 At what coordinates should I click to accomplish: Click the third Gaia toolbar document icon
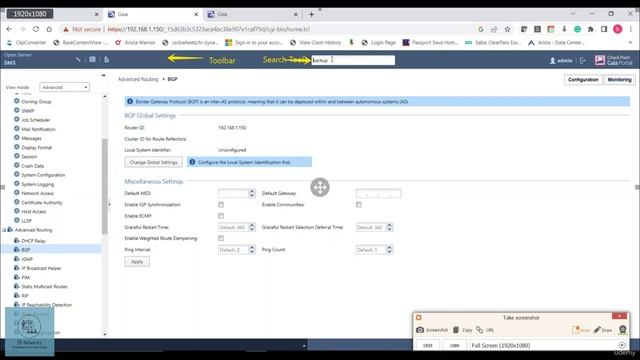click(107, 60)
